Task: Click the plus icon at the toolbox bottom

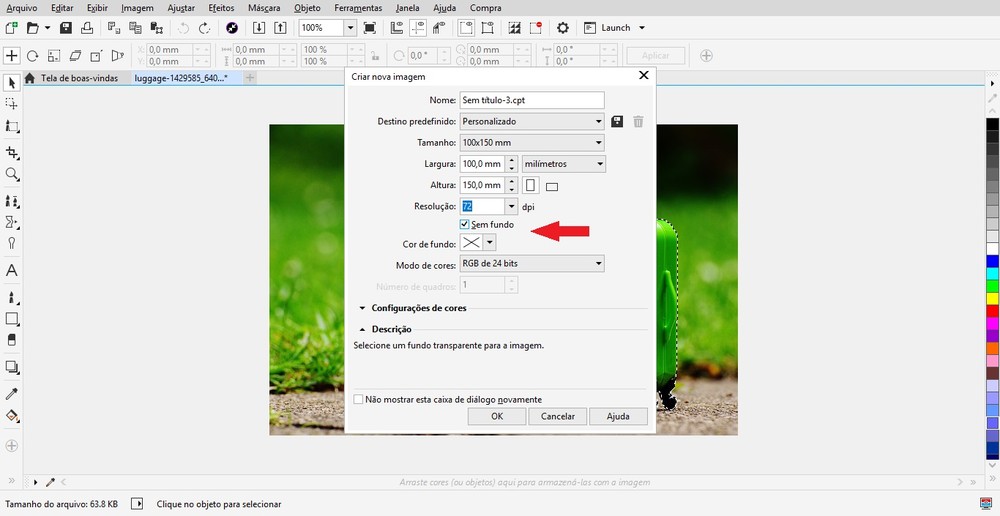Action: 11,445
